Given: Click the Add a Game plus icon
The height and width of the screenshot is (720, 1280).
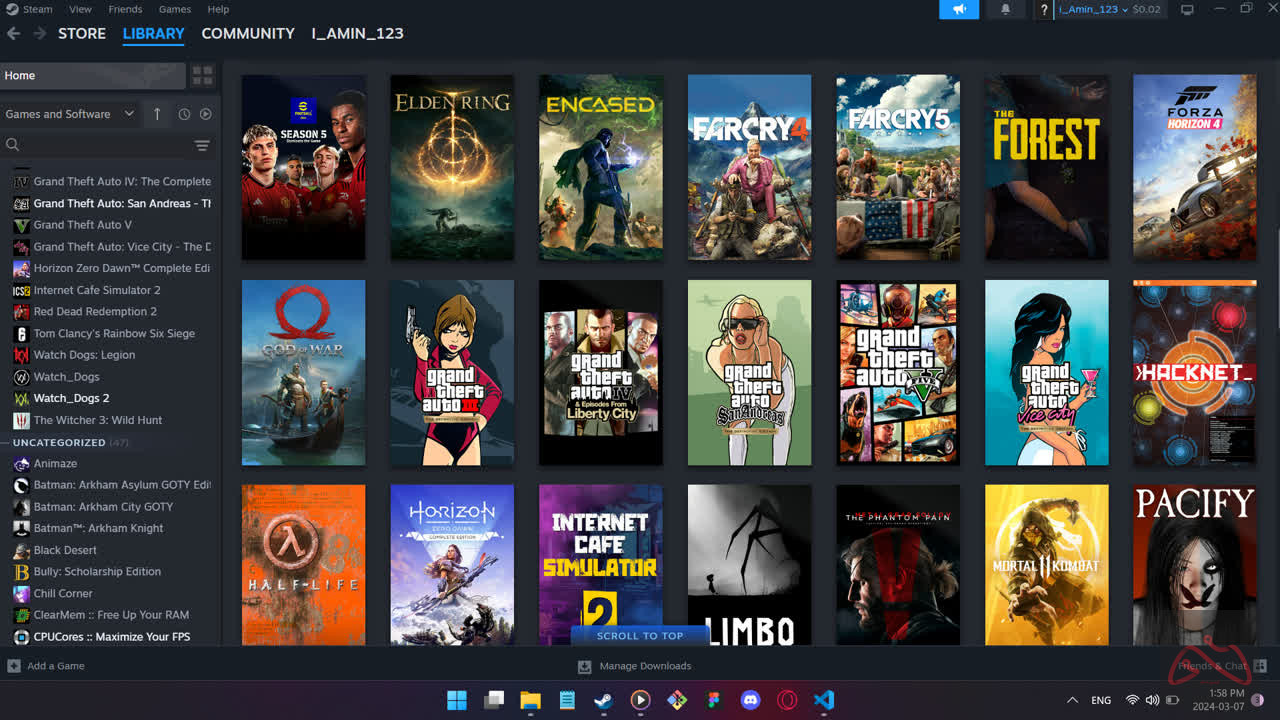Looking at the screenshot, I should point(14,666).
